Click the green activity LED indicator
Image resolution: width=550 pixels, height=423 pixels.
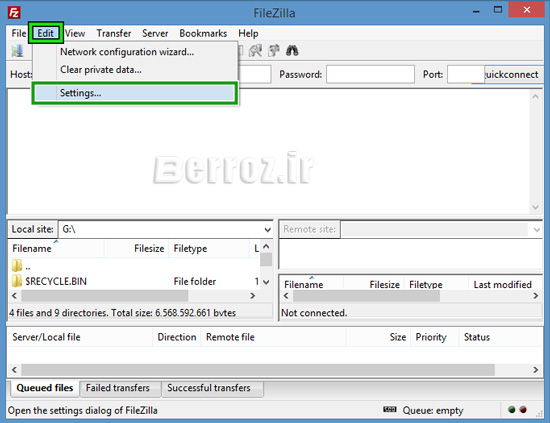coord(511,409)
